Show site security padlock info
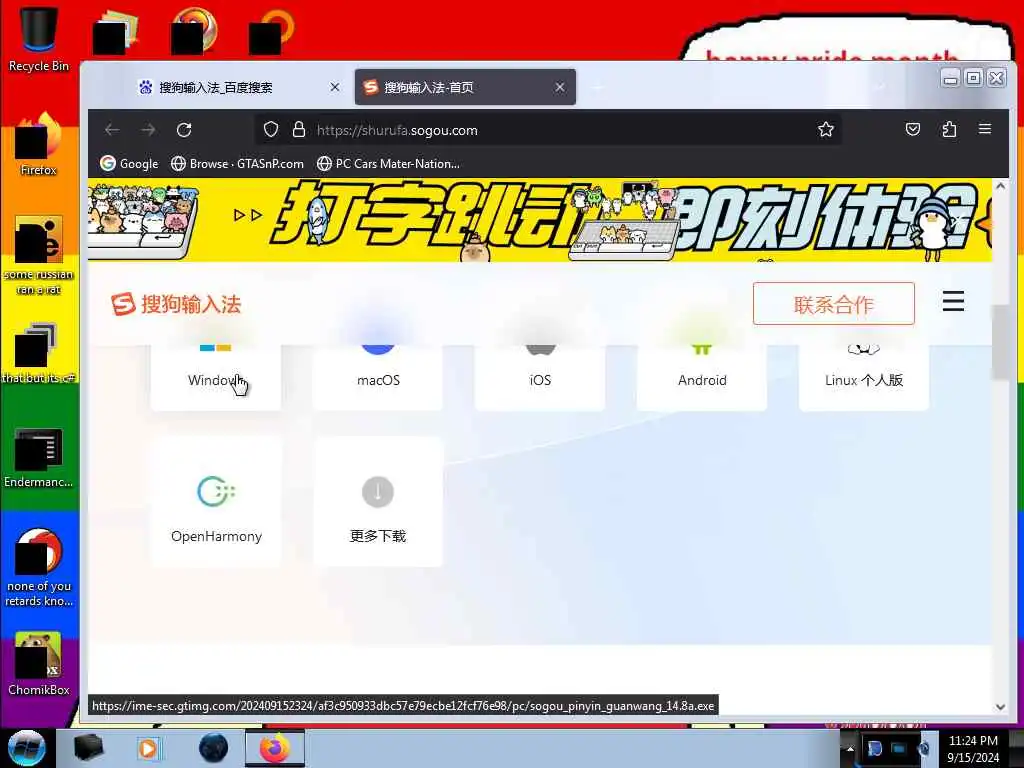Image resolution: width=1024 pixels, height=768 pixels. coord(299,130)
